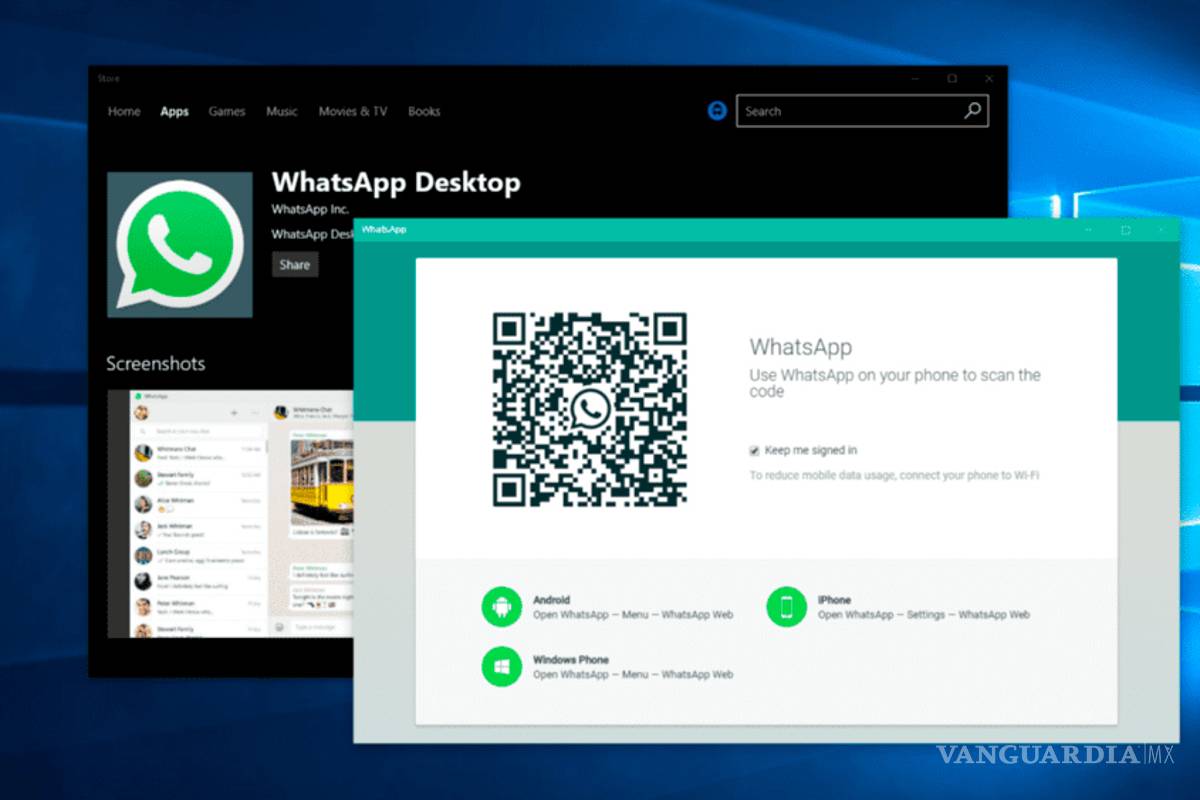The height and width of the screenshot is (800, 1200).
Task: Switch to the Games section
Action: pyautogui.click(x=226, y=111)
